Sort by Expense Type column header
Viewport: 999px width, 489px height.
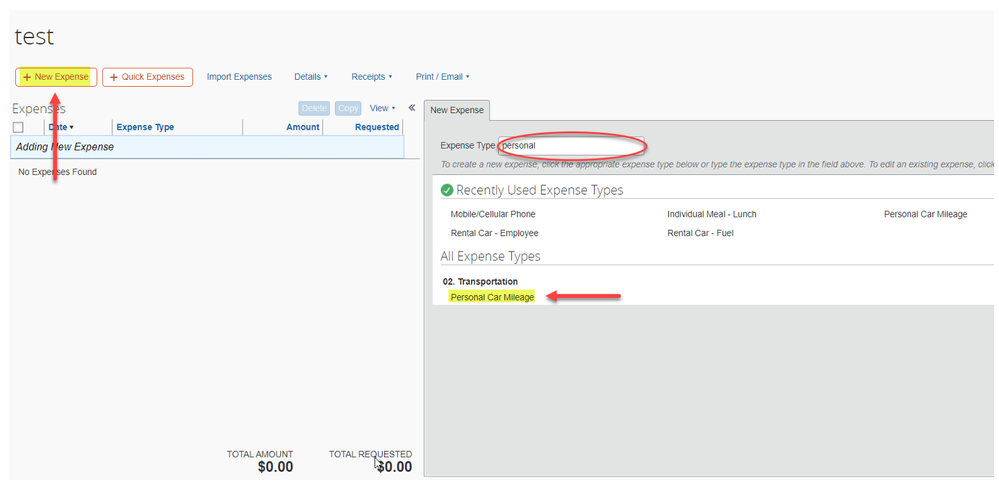click(145, 127)
